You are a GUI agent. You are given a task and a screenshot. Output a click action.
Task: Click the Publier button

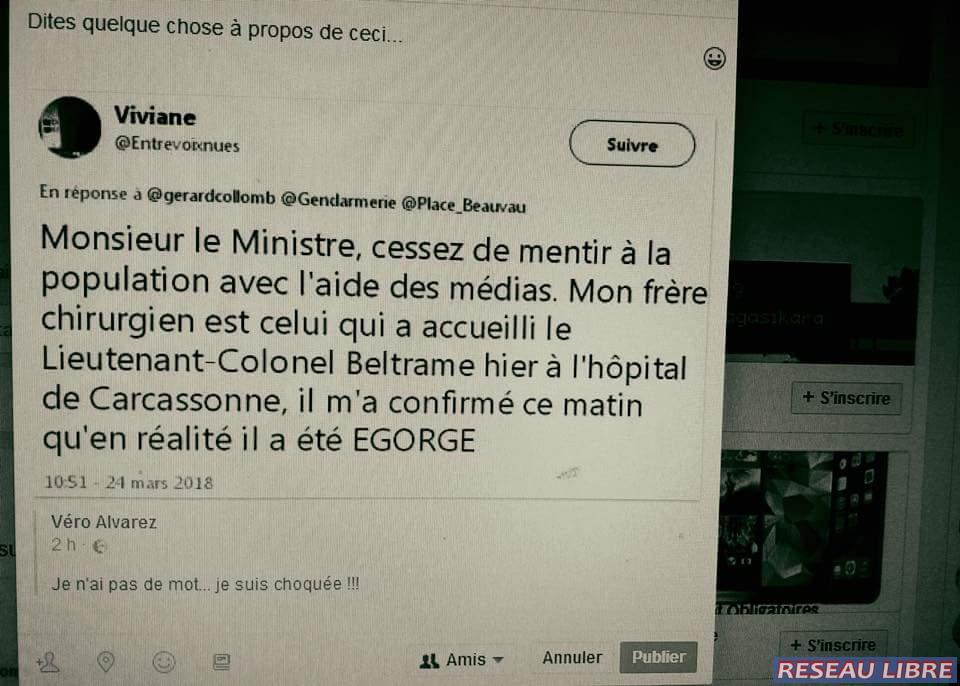point(658,657)
